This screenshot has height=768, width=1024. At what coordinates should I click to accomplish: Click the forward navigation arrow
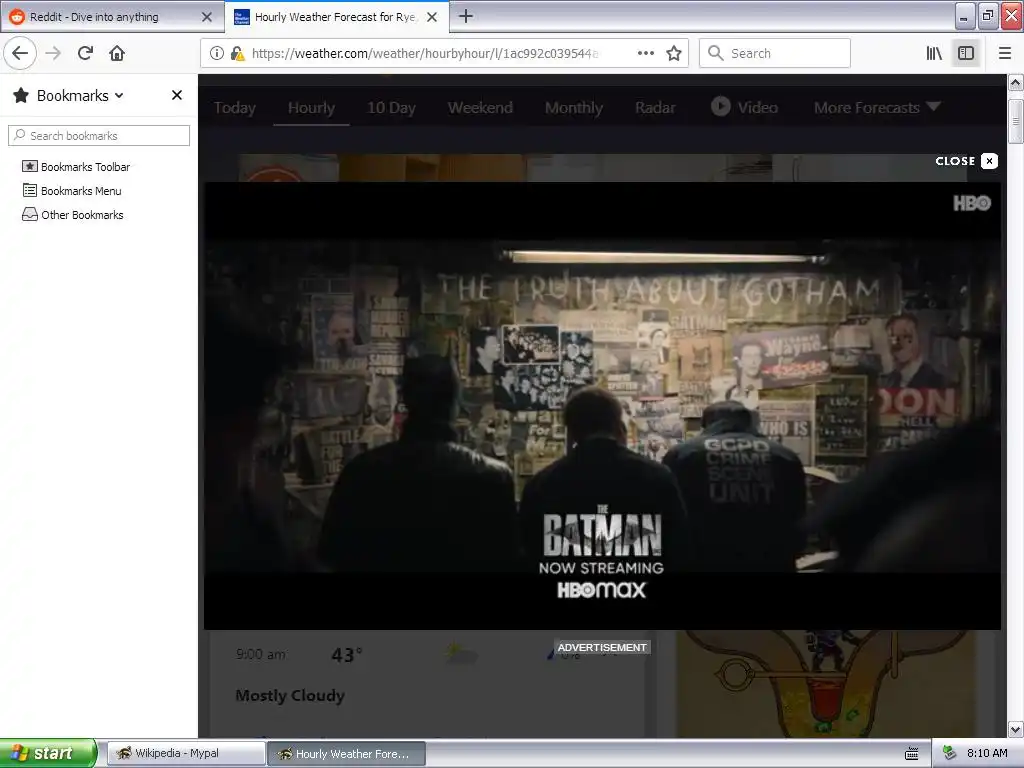53,53
